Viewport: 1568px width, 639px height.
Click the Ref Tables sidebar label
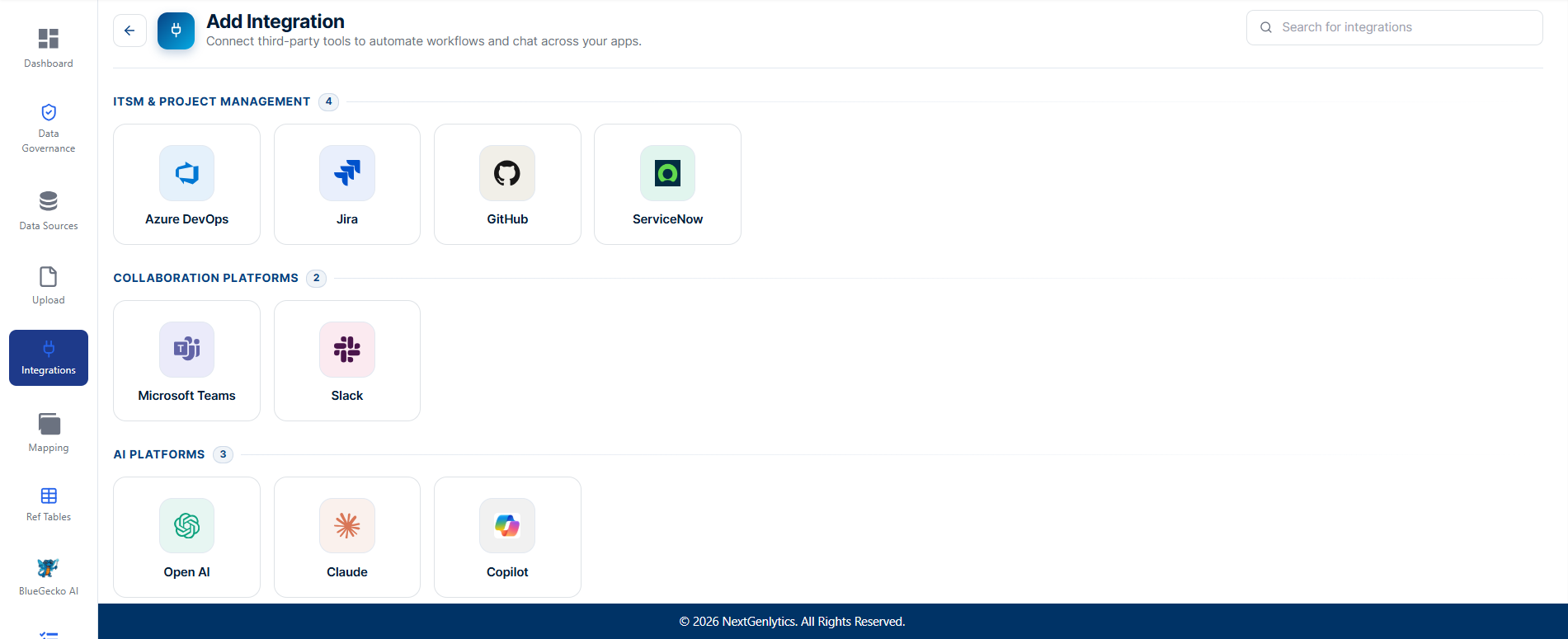tap(49, 517)
